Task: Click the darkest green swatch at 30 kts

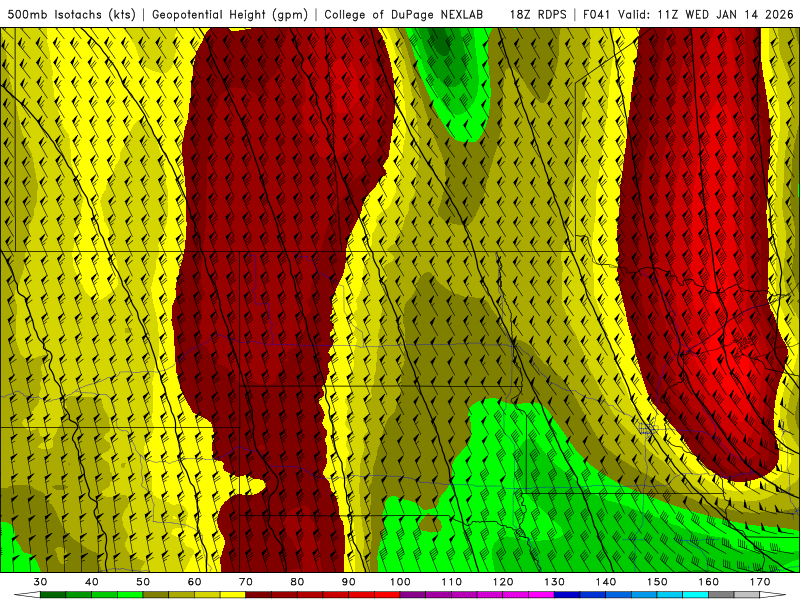Action: click(53, 595)
